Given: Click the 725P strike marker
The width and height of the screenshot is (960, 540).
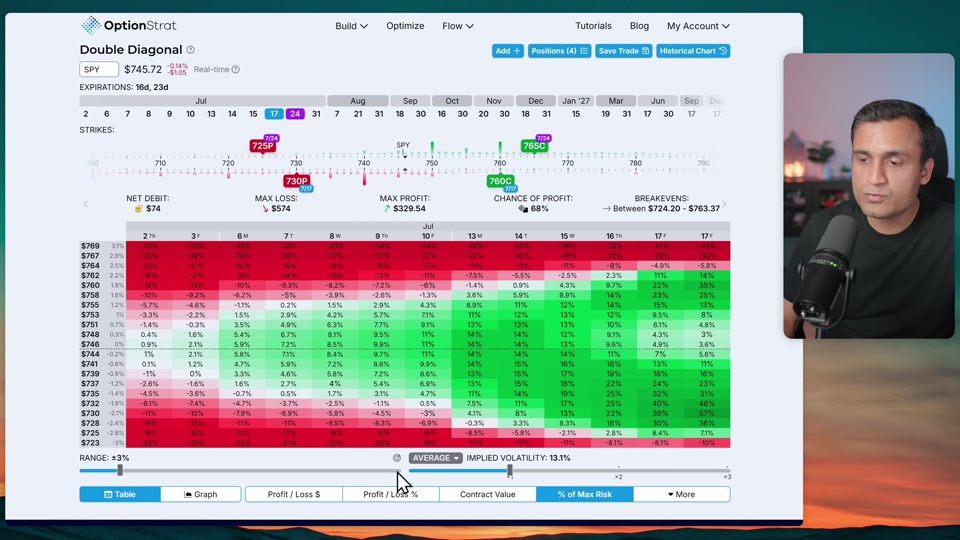Looking at the screenshot, I should point(263,146).
